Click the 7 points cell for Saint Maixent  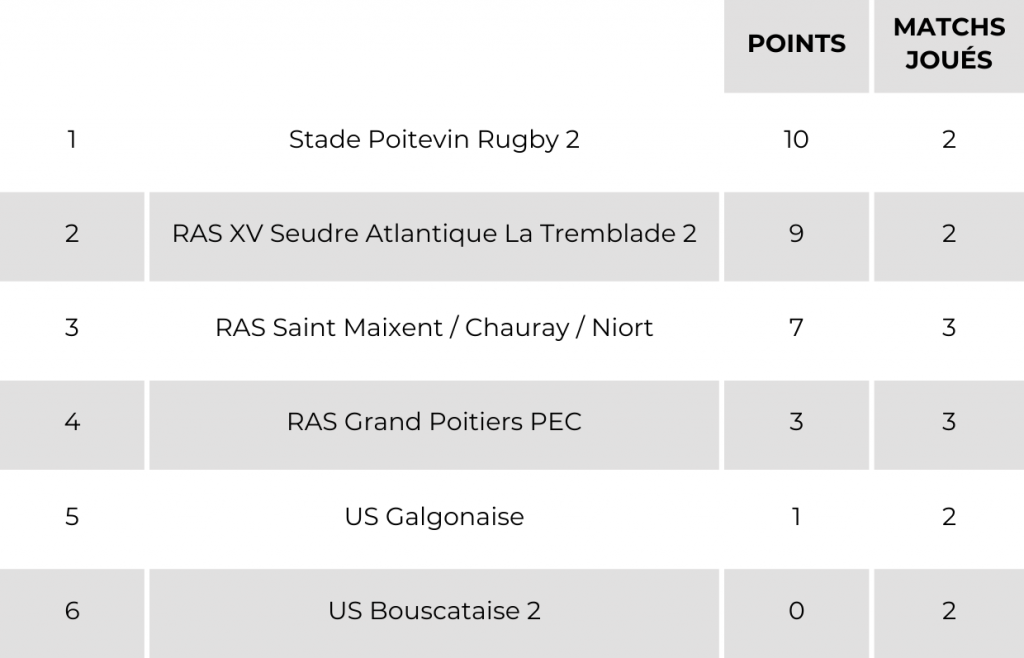click(796, 328)
